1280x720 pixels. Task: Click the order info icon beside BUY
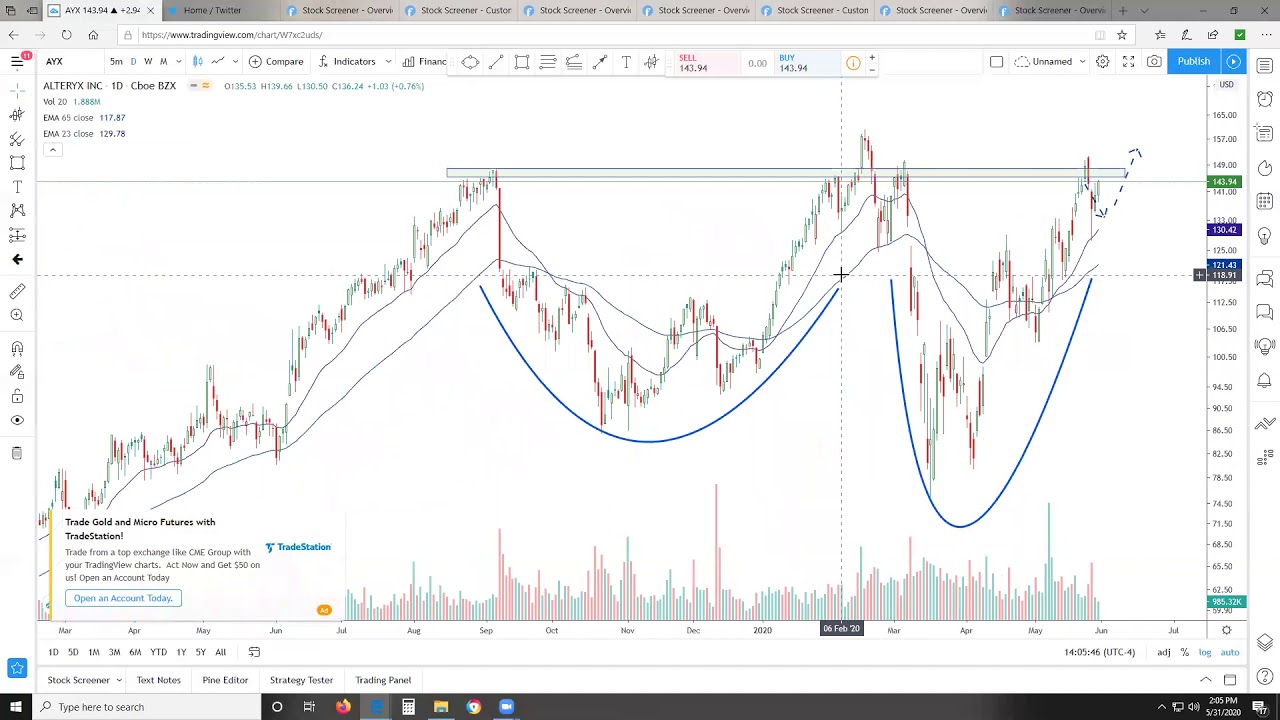pos(853,63)
